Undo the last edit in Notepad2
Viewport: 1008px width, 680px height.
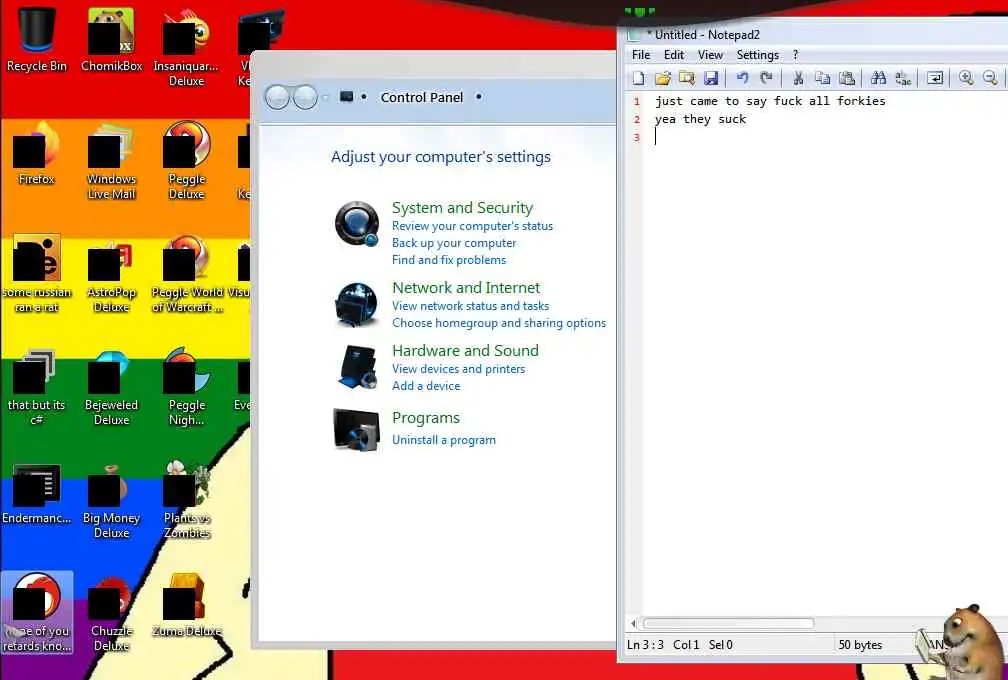[742, 78]
